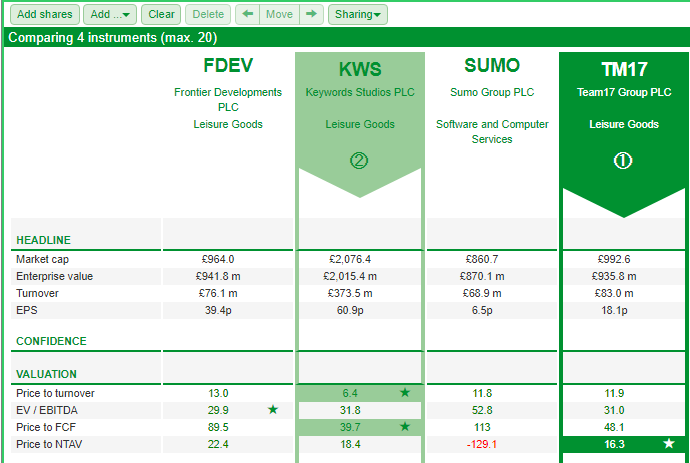
Task: Select the TM17 column header
Action: click(x=624, y=69)
